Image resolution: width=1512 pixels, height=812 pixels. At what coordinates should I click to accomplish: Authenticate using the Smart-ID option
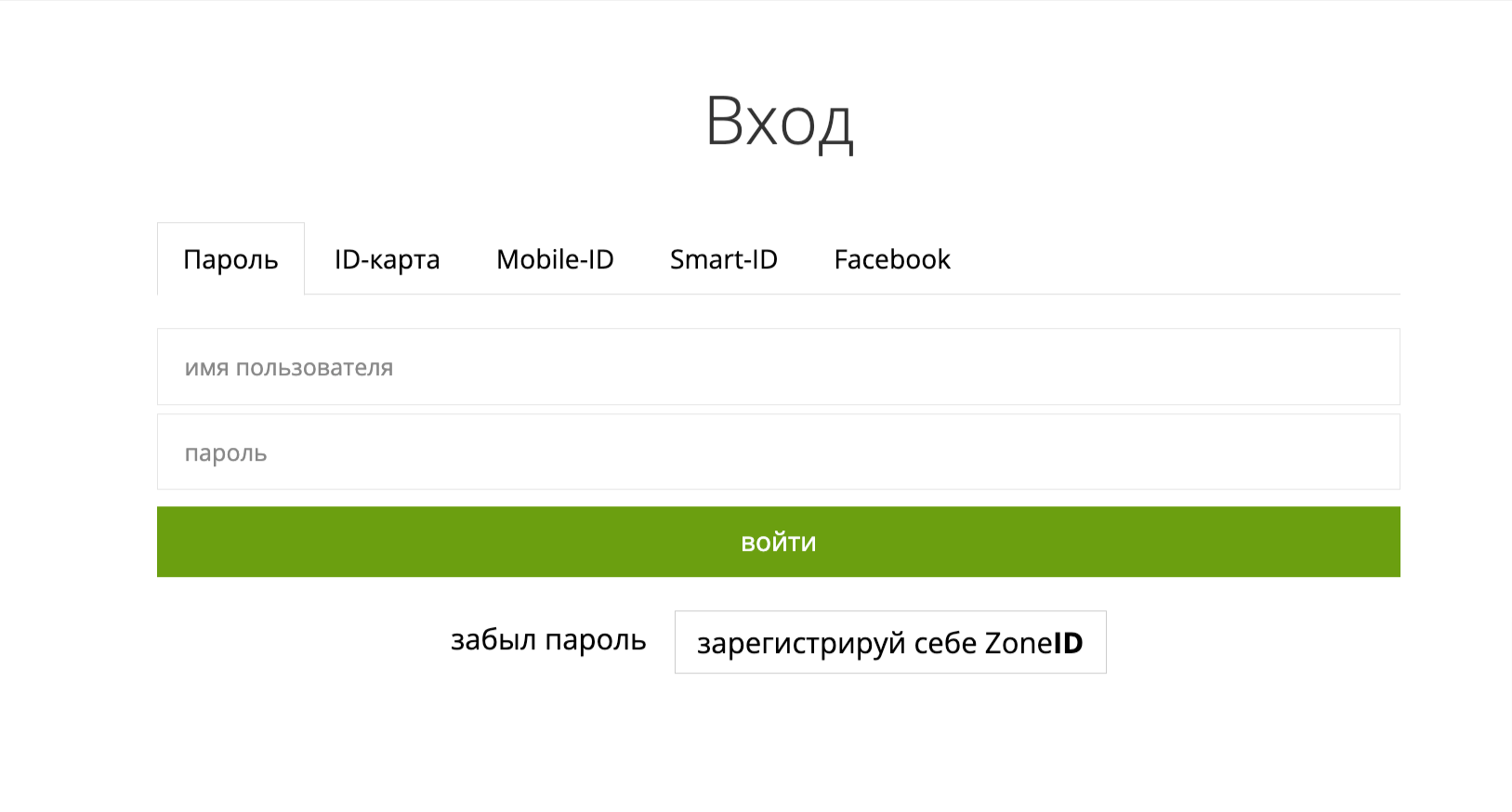click(723, 259)
